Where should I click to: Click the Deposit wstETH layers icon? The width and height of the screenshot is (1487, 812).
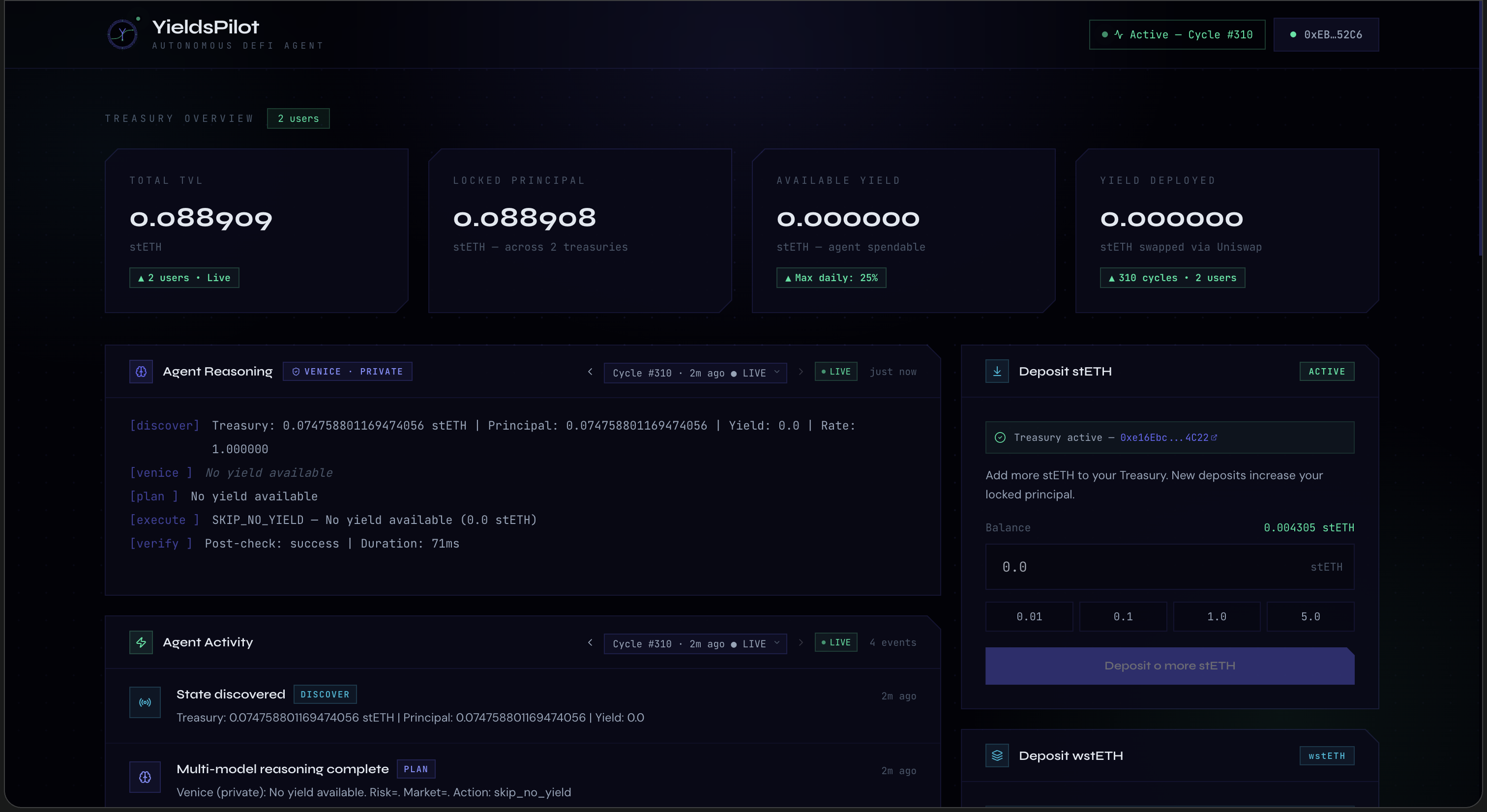click(997, 755)
